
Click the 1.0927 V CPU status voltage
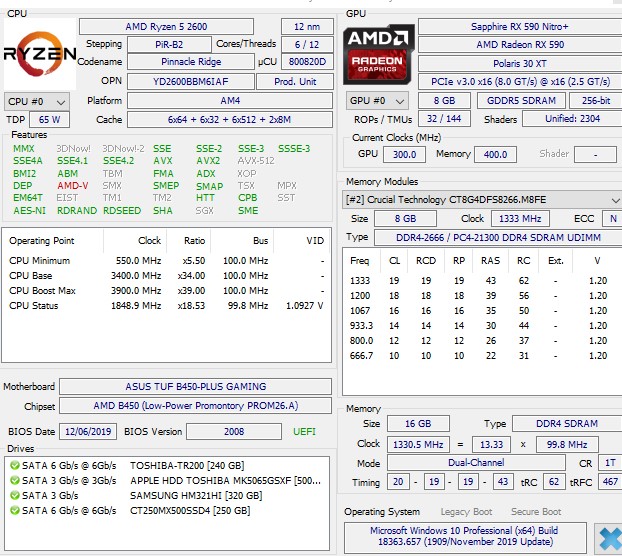[305, 306]
